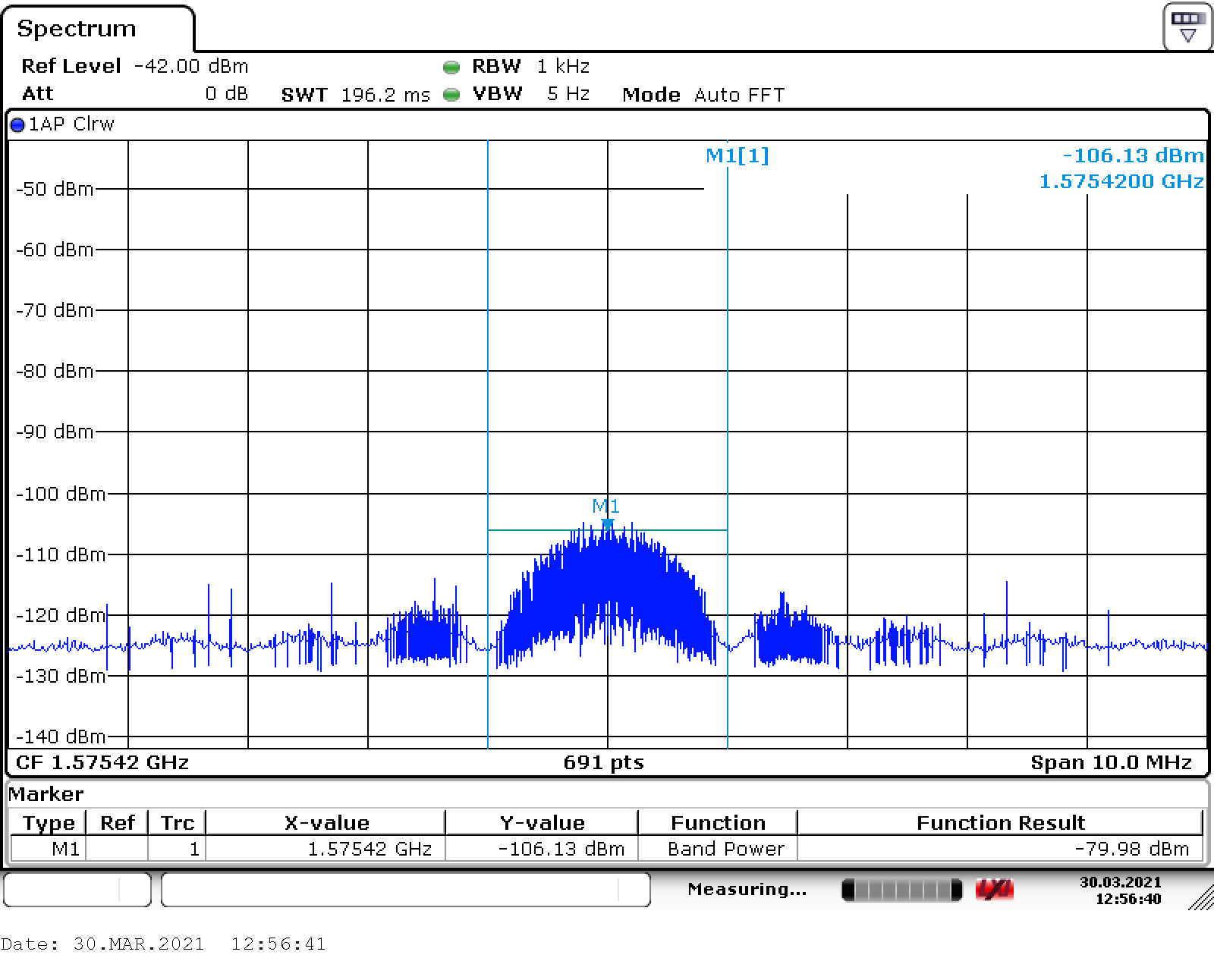Click the red LXI status icon
The width and height of the screenshot is (1214, 980).
[x=994, y=889]
